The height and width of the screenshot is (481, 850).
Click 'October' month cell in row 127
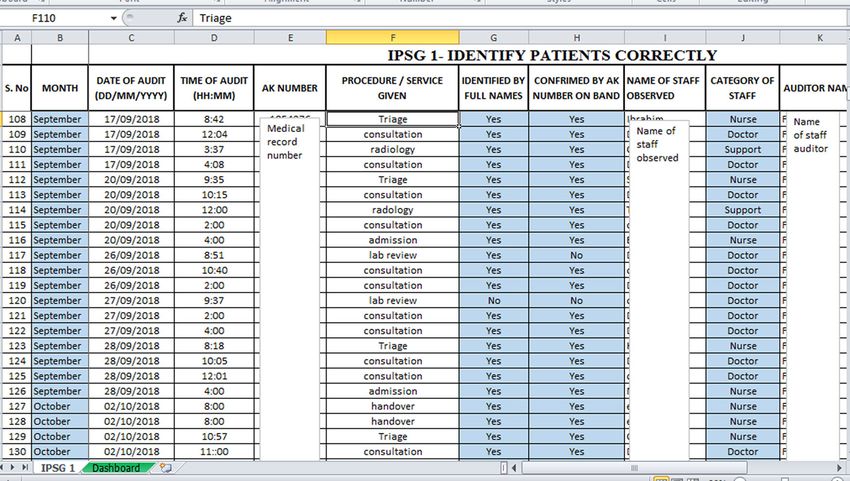(x=60, y=406)
